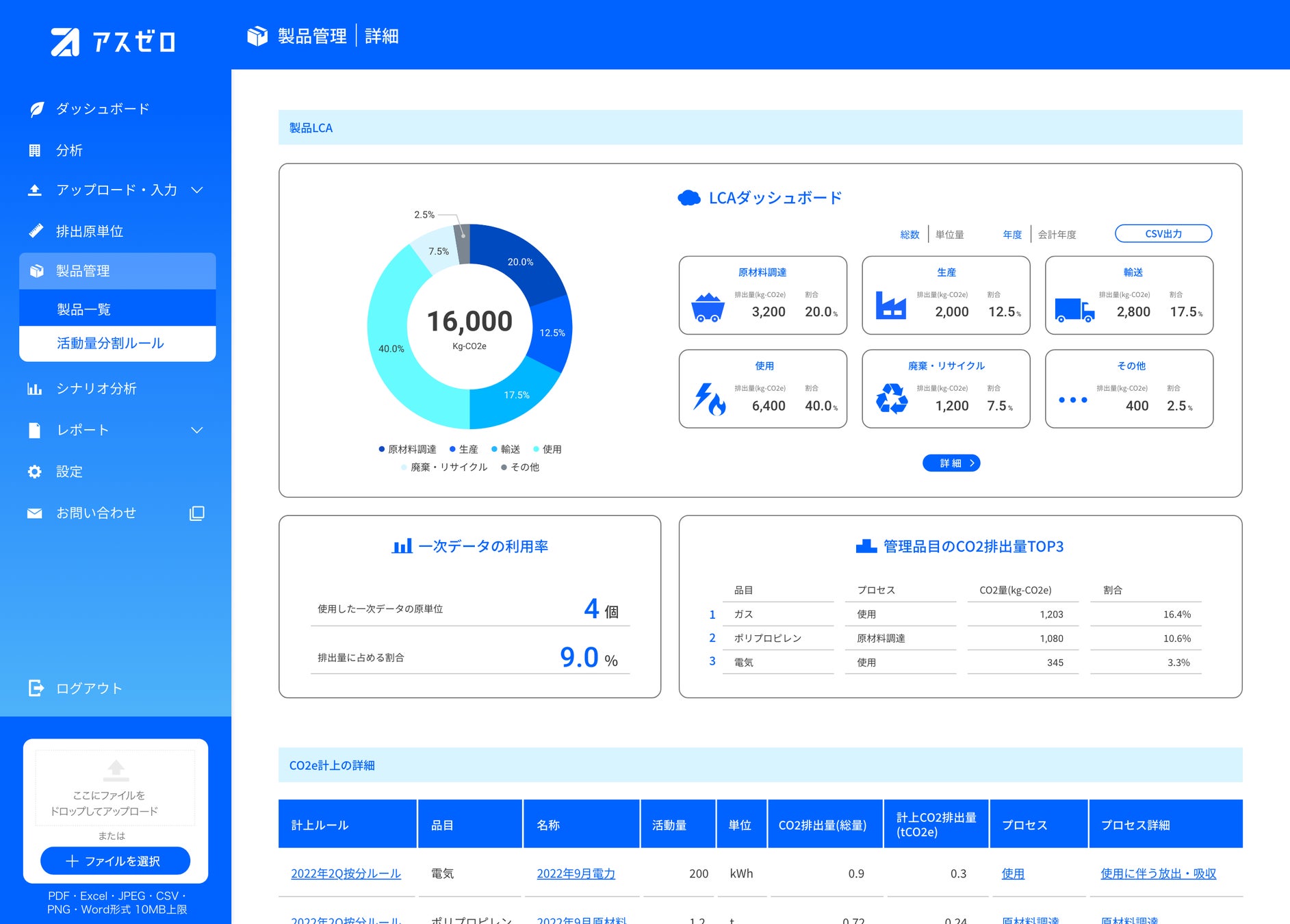Expand the レポート menu chevron
This screenshot has width=1290, height=924.
[x=197, y=431]
